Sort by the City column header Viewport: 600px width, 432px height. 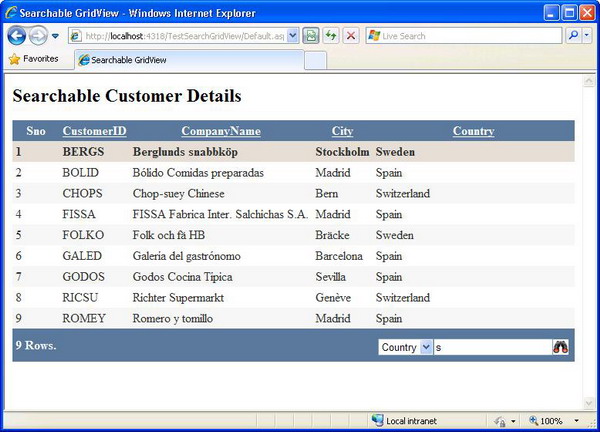(342, 131)
